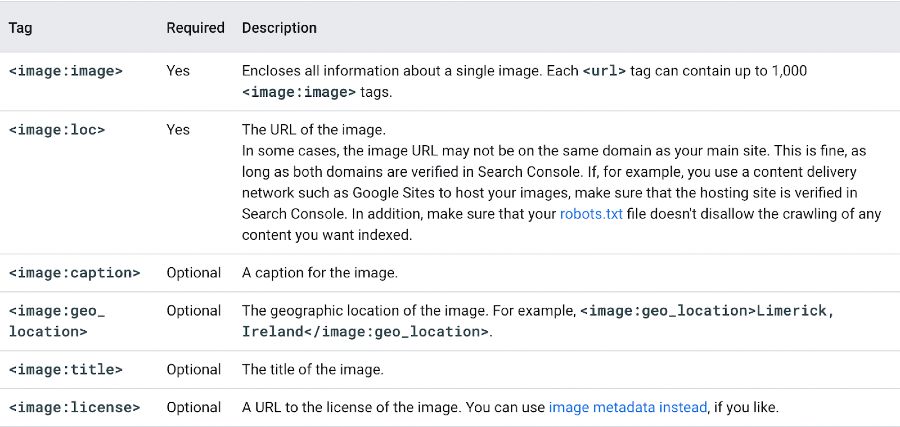This screenshot has height=427, width=900.
Task: Select the <image:image> tag cell
Action: [65, 71]
